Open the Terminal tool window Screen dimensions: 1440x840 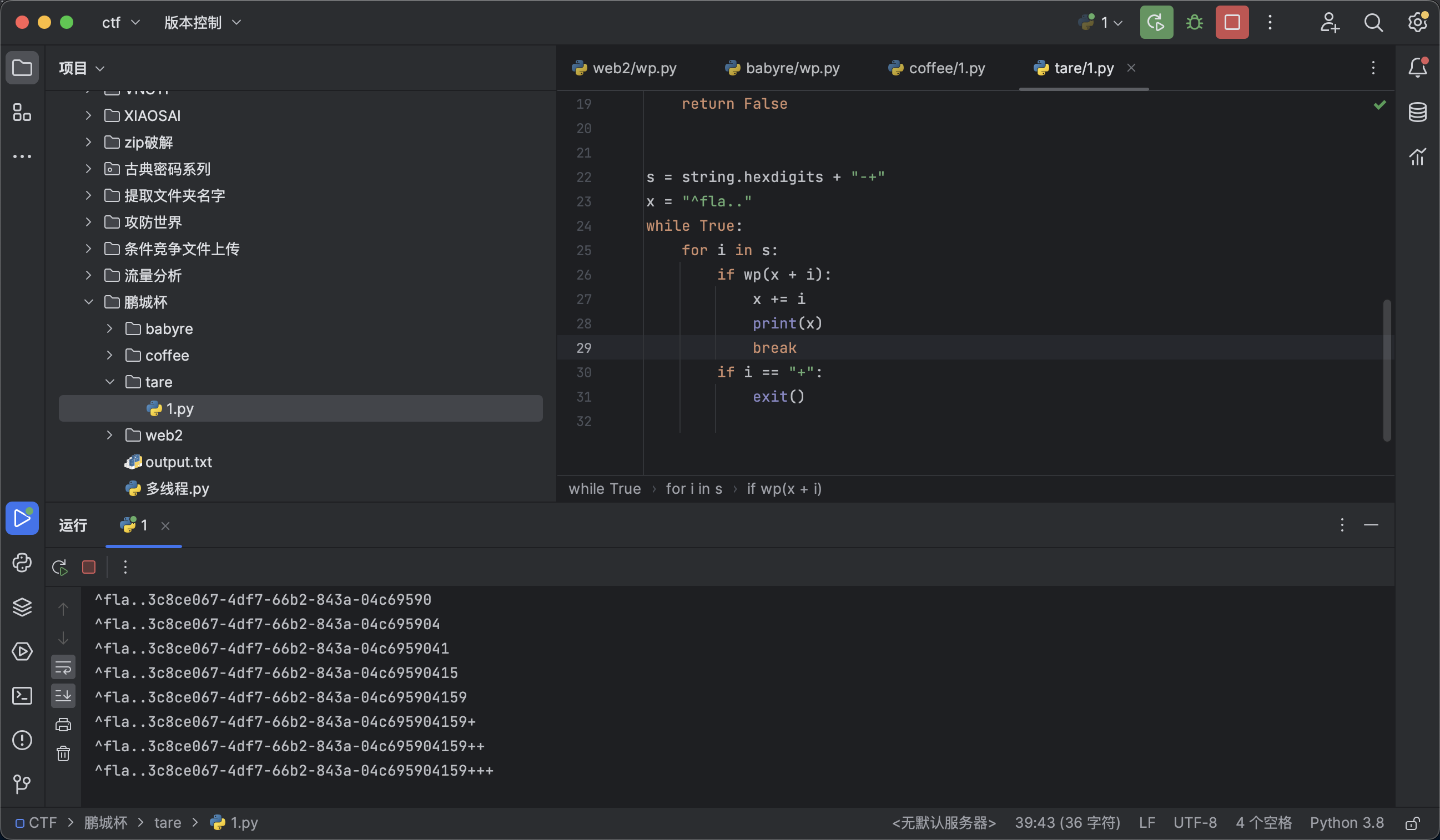click(22, 696)
